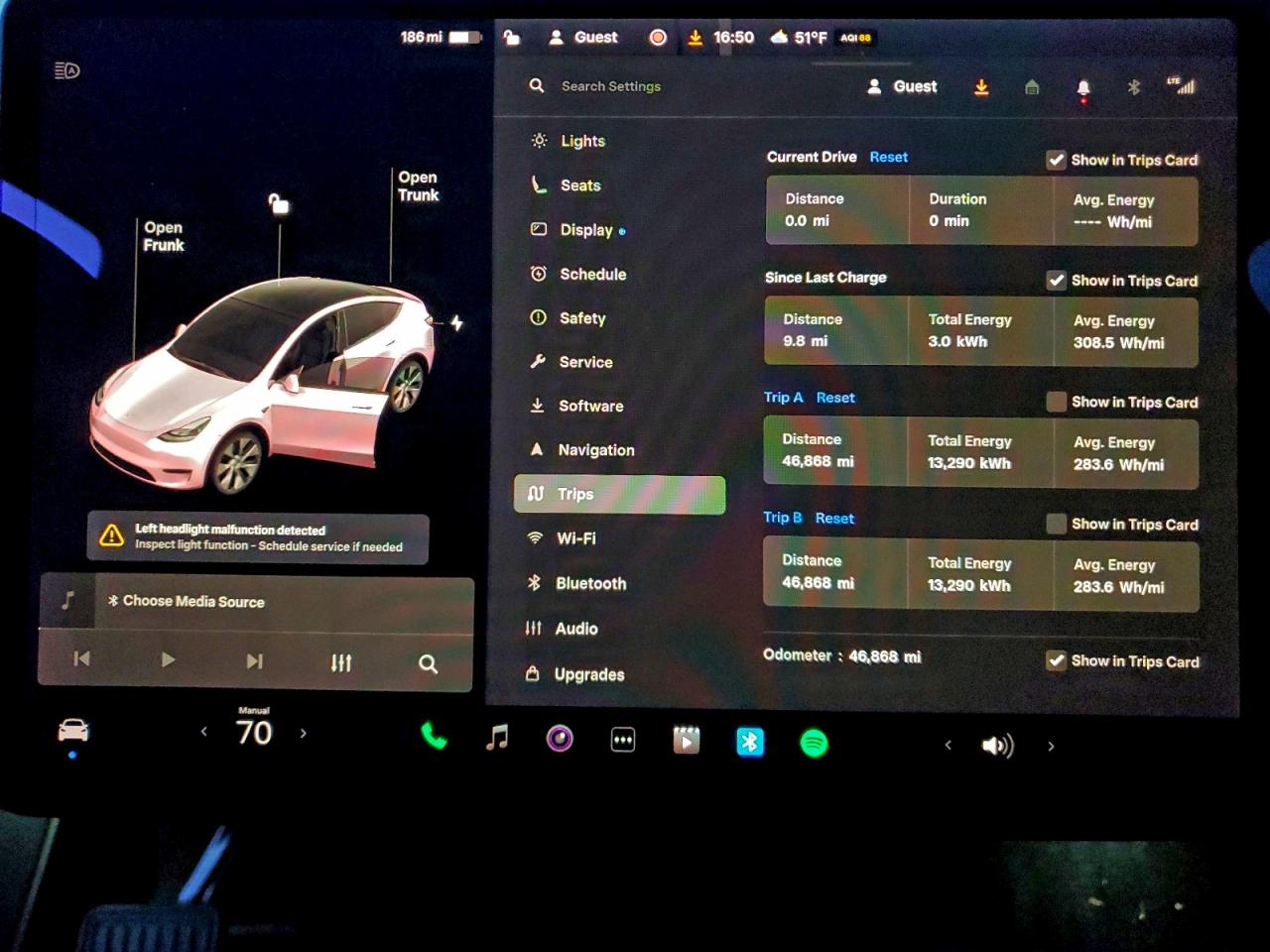Open the all apps three-dot launcher
The width and height of the screenshot is (1270, 952).
(623, 740)
